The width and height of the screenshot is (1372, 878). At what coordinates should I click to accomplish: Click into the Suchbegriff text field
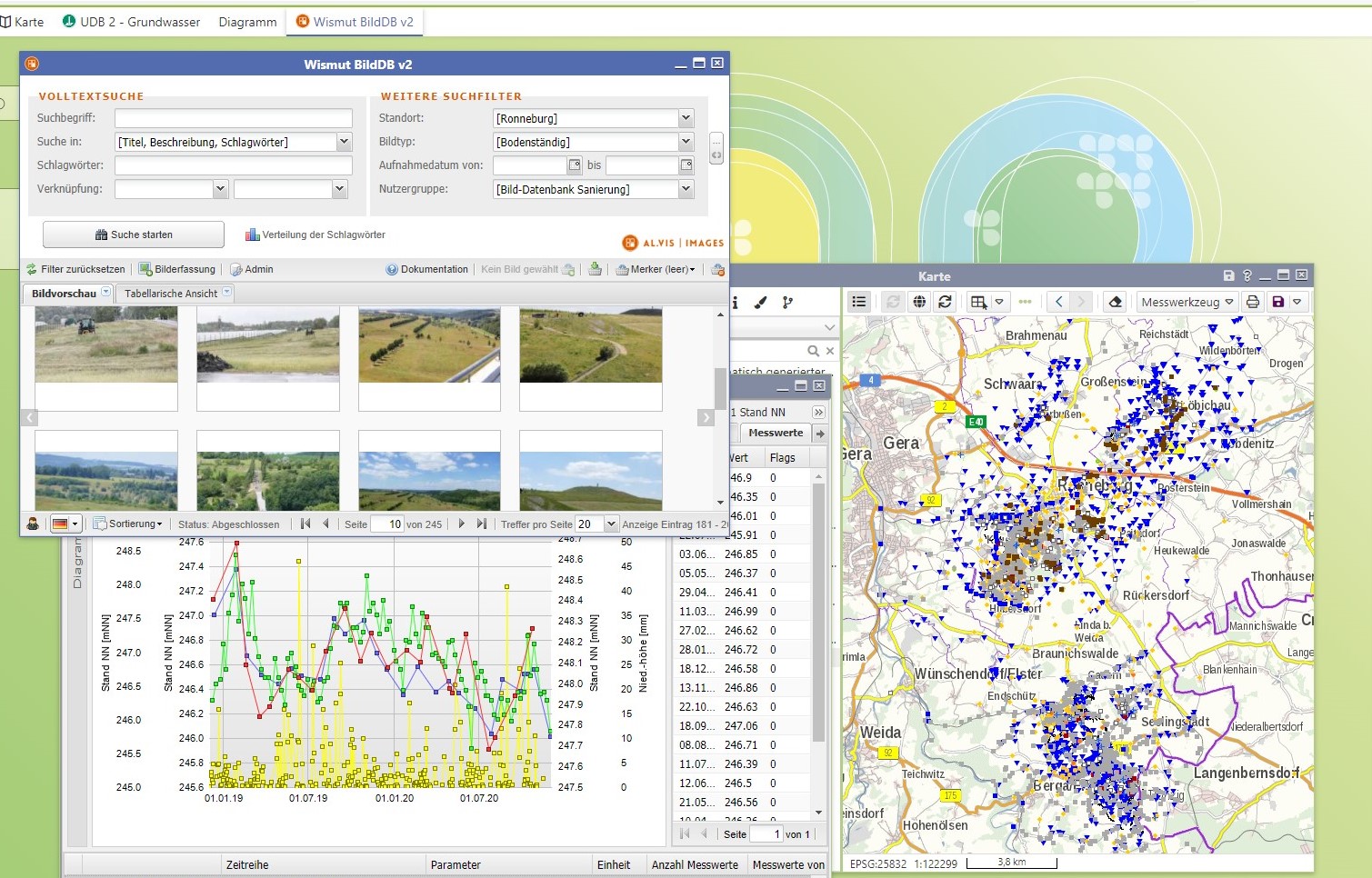(233, 118)
